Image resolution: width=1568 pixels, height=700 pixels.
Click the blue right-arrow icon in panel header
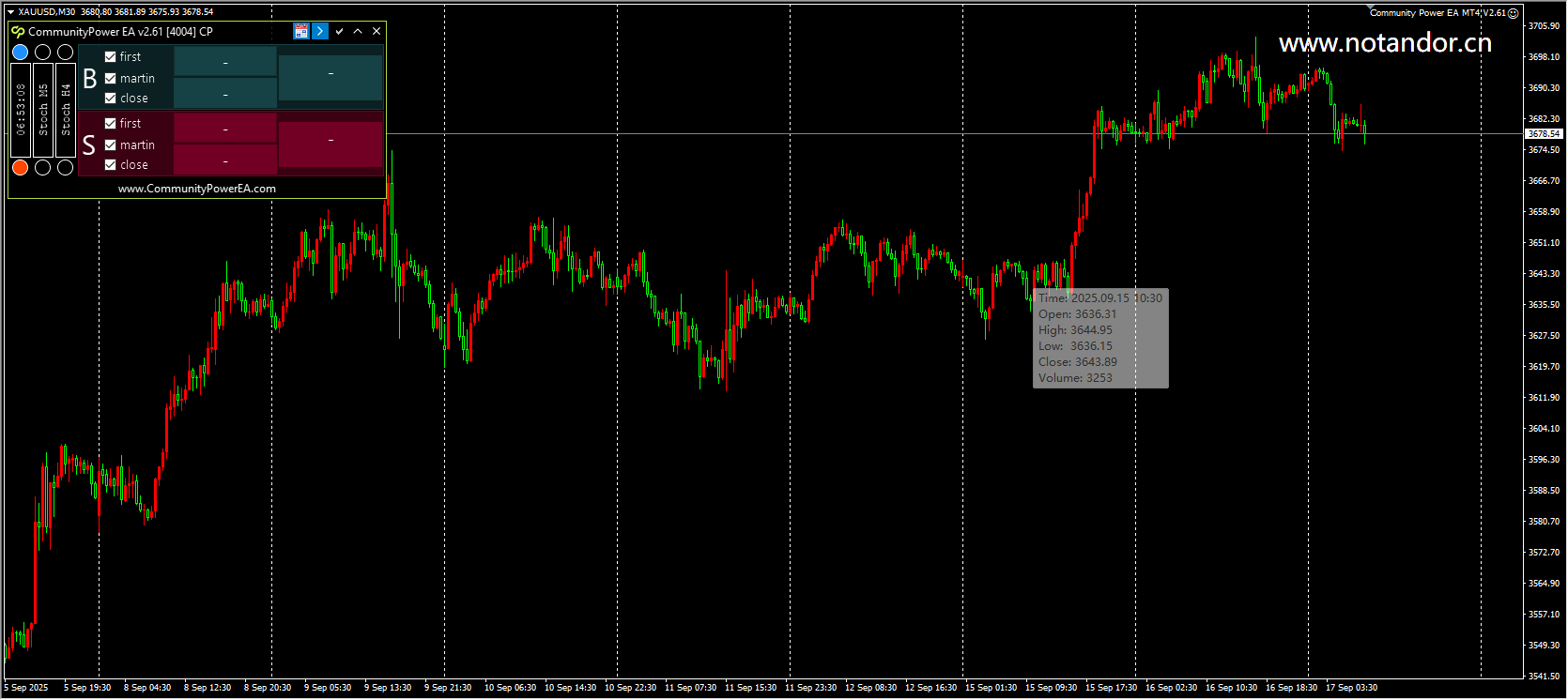click(x=320, y=31)
